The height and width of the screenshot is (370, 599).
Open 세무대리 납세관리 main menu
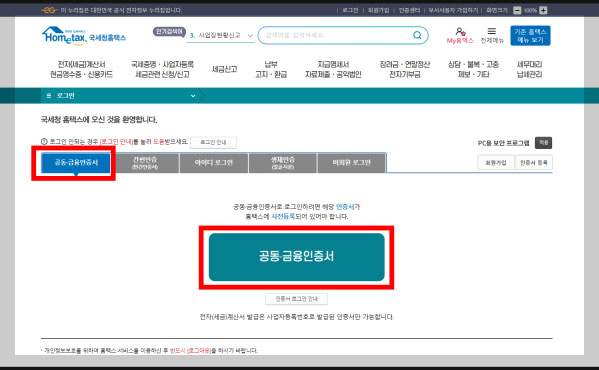pyautogui.click(x=529, y=69)
